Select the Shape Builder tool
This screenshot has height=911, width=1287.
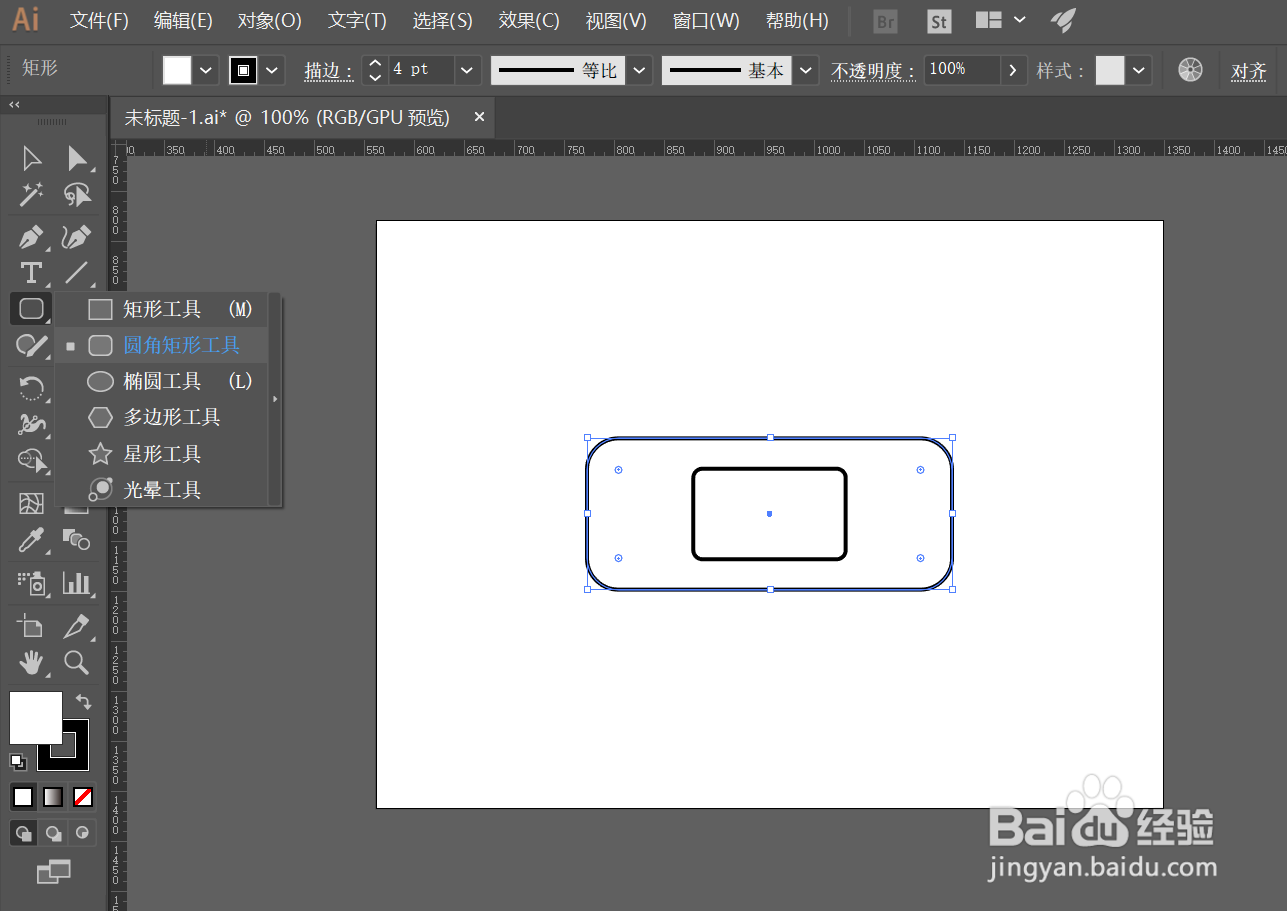32,460
